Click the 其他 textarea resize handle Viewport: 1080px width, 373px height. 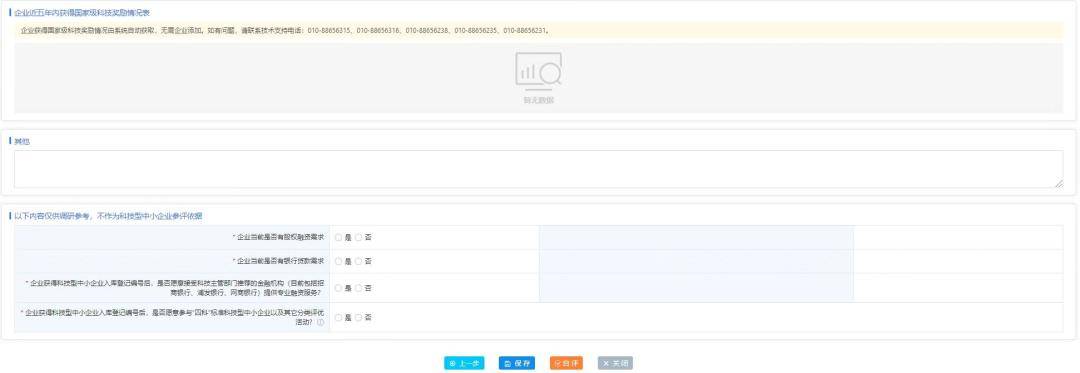(x=1059, y=184)
